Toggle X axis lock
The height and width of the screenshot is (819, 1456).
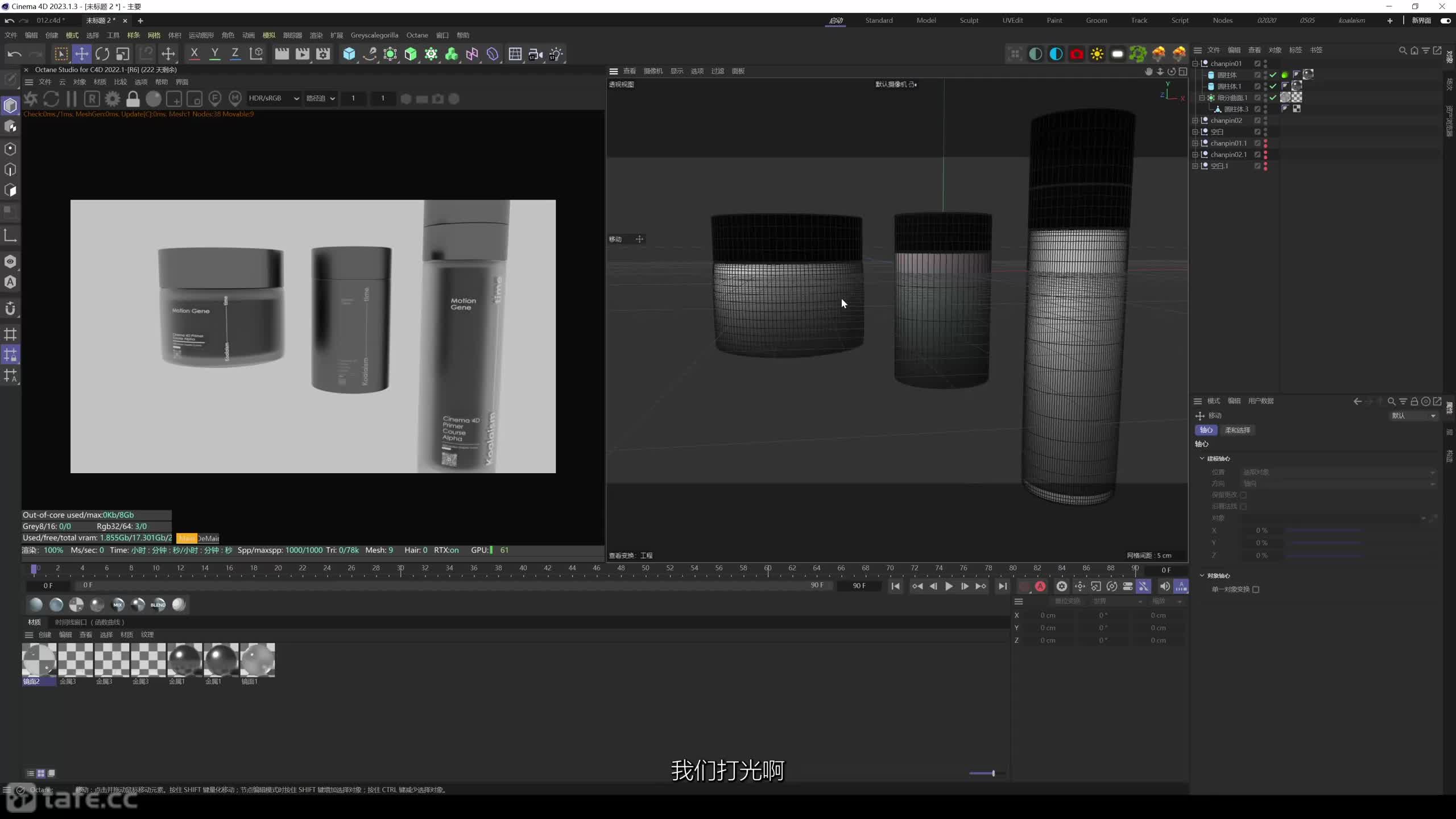pyautogui.click(x=194, y=54)
